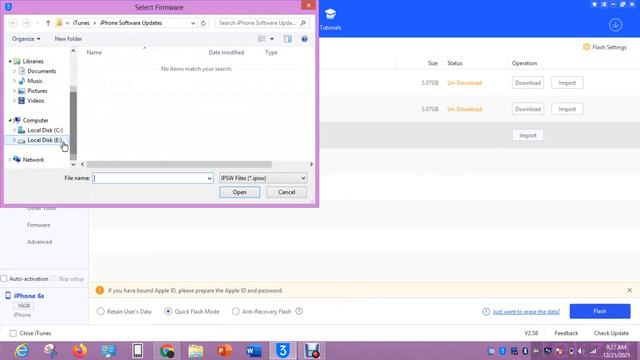Change view layout icon

[262, 39]
